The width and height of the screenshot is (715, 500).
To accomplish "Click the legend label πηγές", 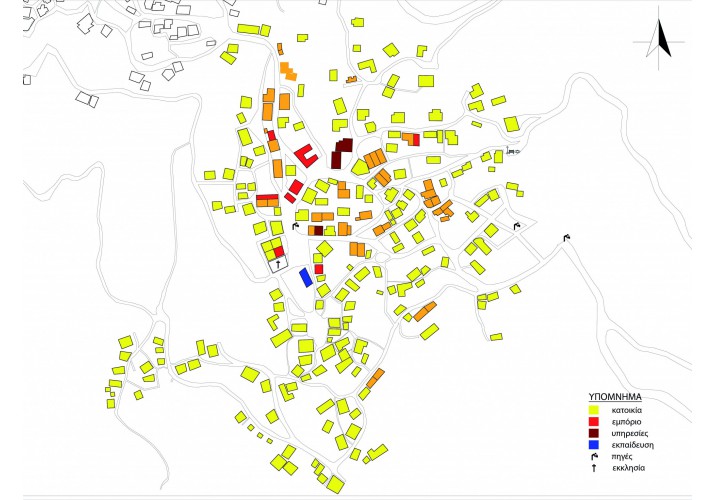I will tap(622, 456).
